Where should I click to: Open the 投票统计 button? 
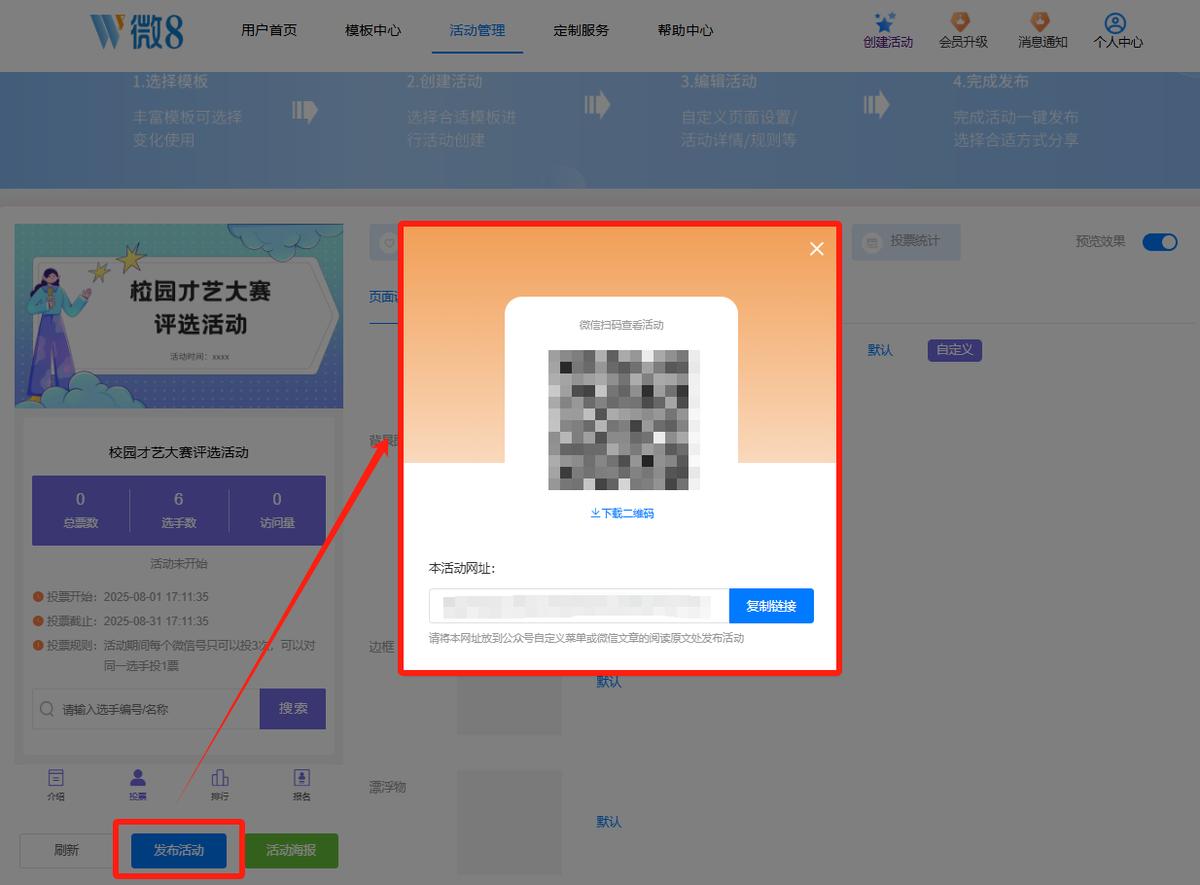click(x=906, y=241)
